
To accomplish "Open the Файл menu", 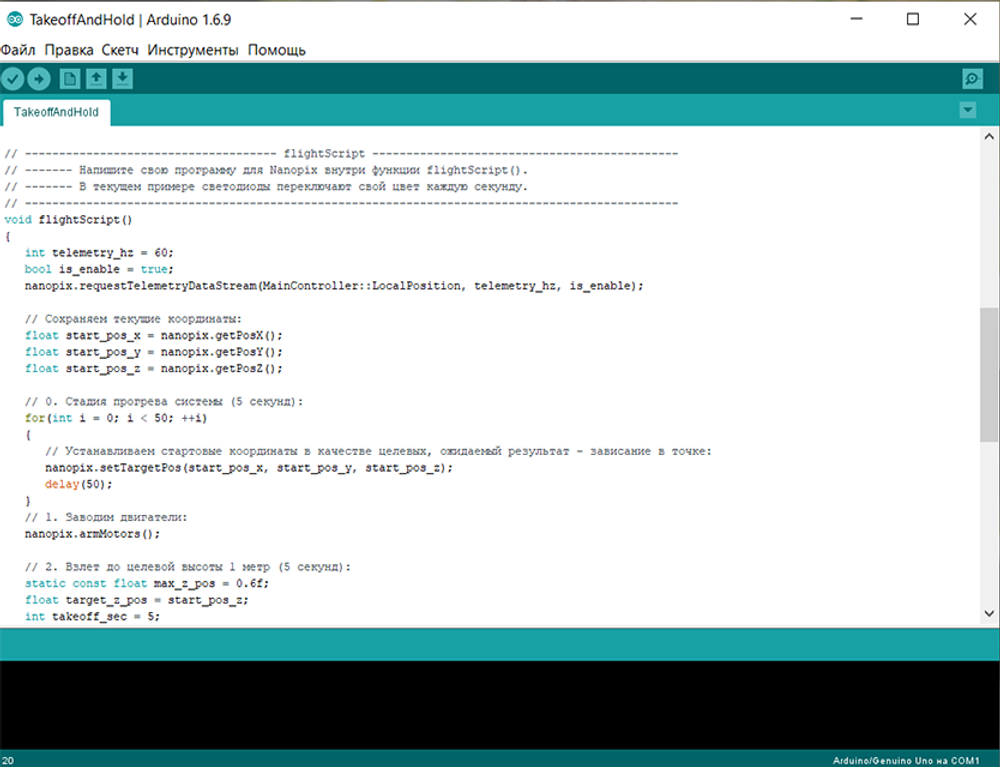I will (18, 50).
